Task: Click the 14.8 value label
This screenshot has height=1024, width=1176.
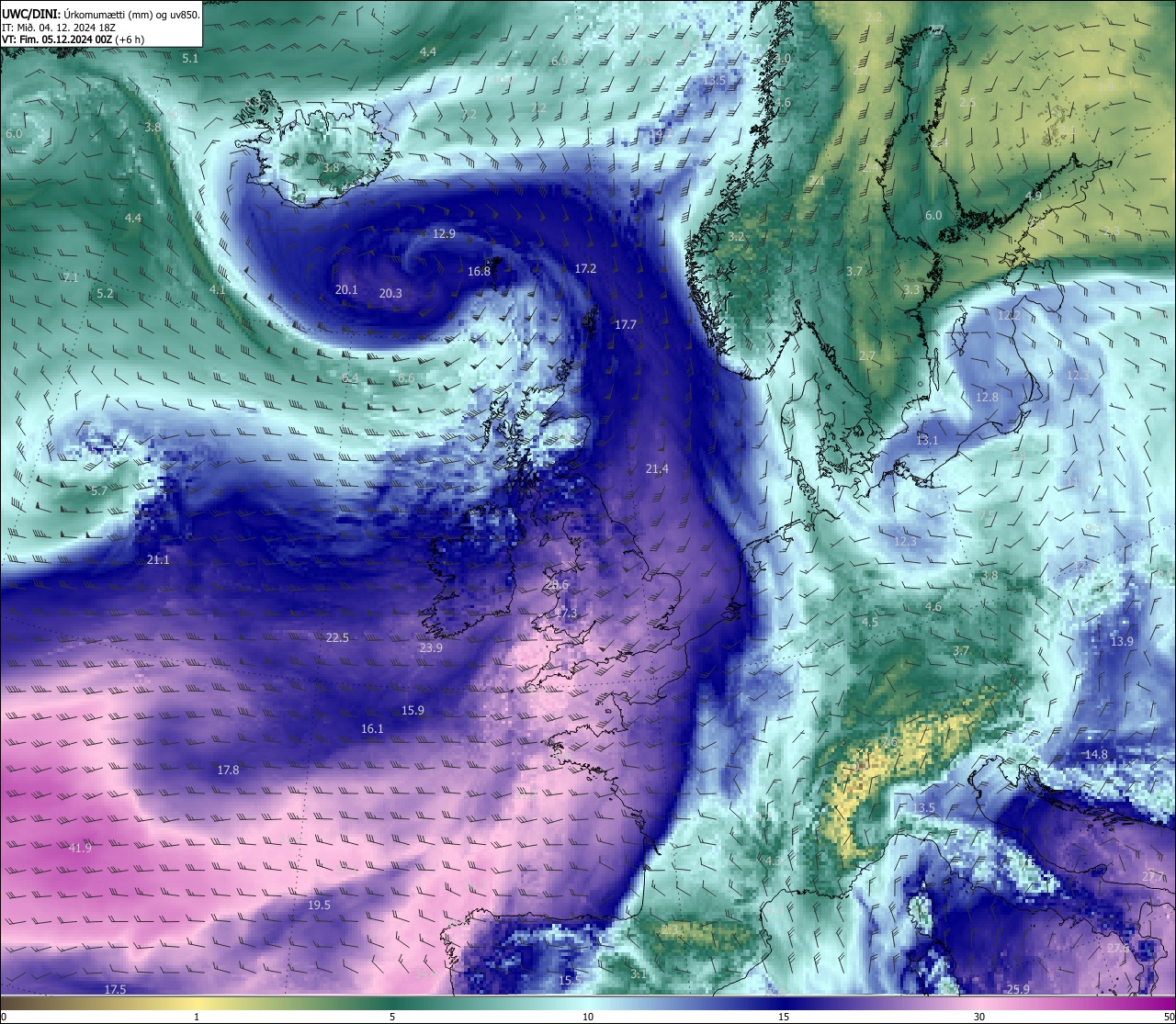Action: [1096, 755]
